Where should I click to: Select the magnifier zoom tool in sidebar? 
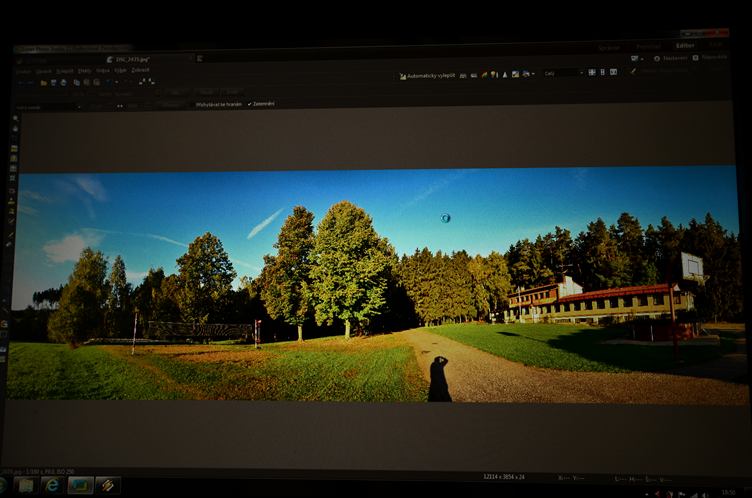[15, 118]
